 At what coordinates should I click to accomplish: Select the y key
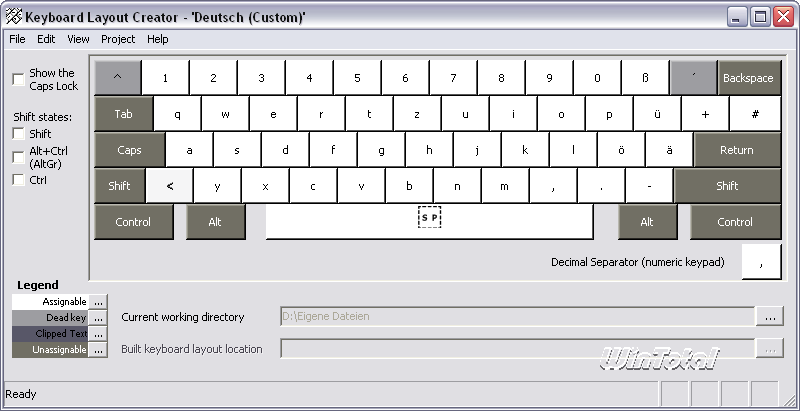point(217,186)
